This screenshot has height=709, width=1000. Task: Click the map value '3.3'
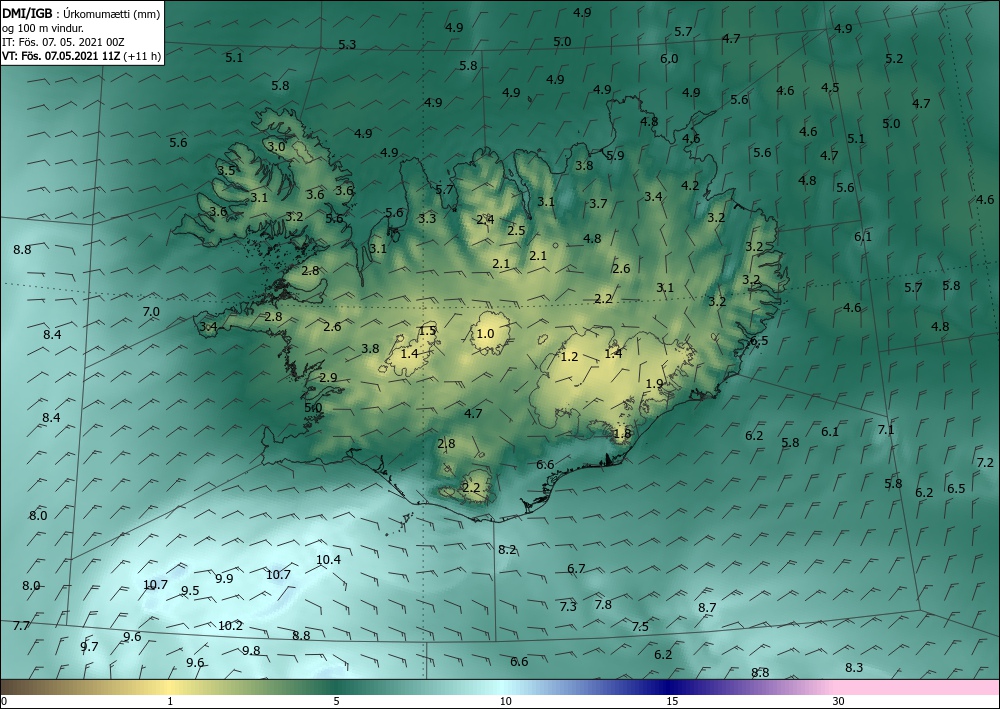[x=427, y=219]
